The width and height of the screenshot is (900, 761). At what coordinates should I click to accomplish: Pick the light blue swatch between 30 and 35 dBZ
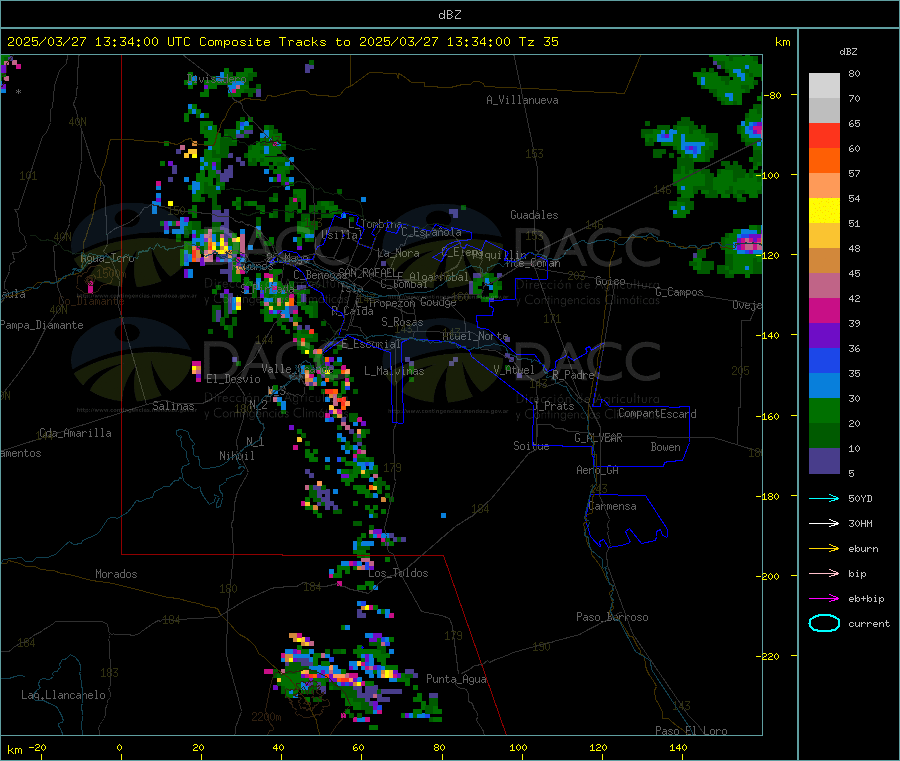point(824,386)
